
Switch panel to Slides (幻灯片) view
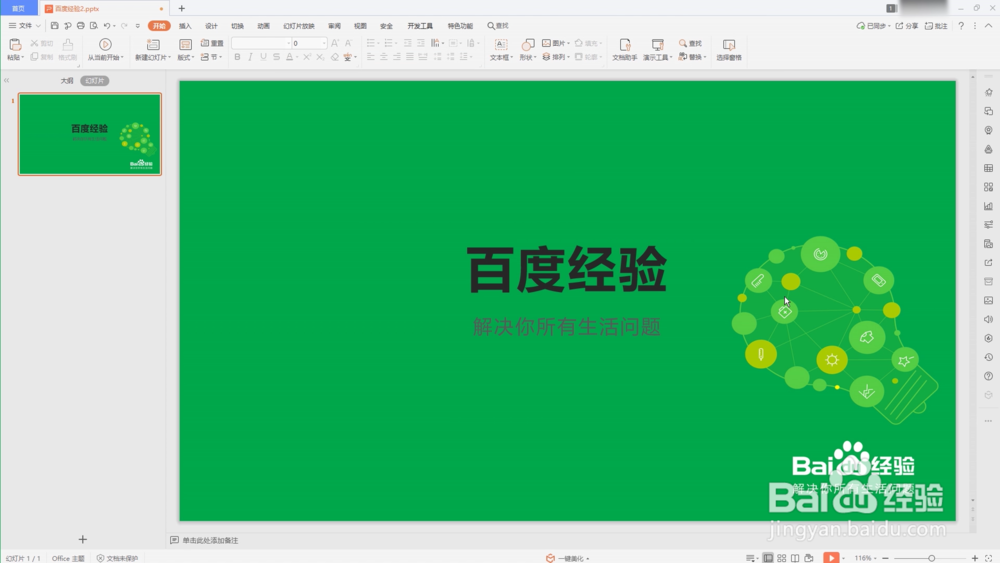pyautogui.click(x=95, y=81)
